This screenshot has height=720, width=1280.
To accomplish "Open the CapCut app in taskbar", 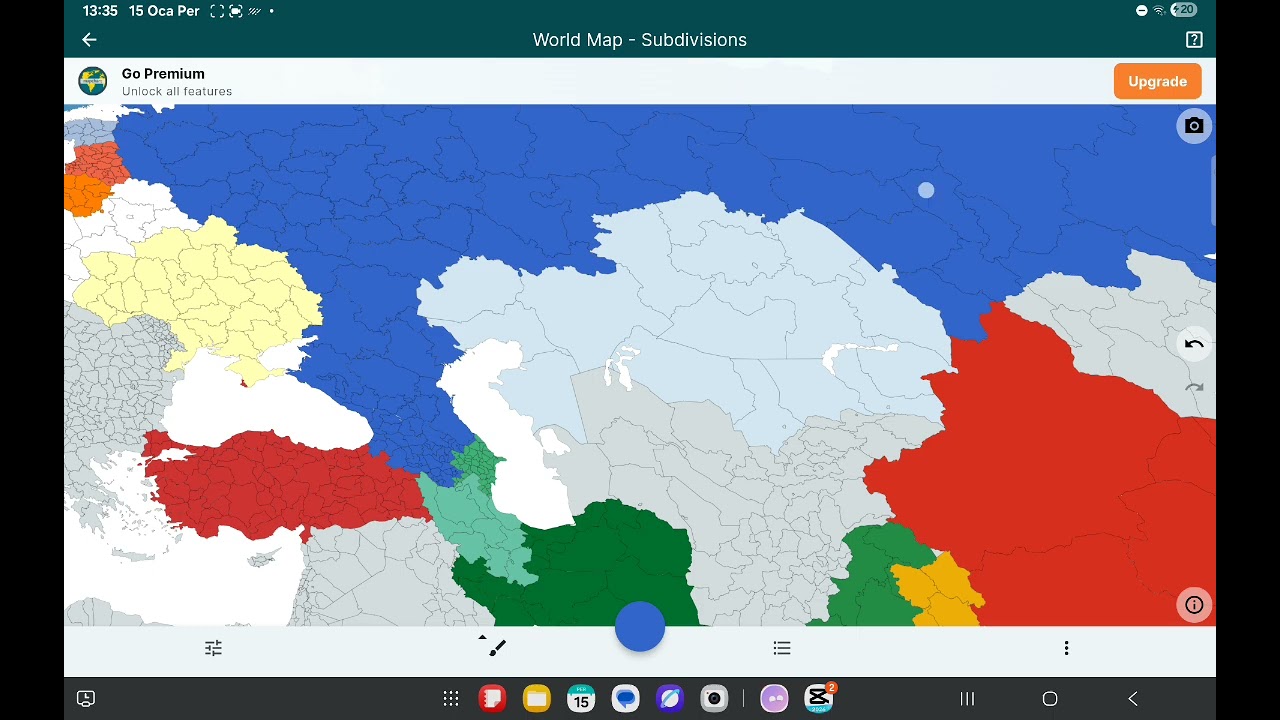I will click(819, 698).
